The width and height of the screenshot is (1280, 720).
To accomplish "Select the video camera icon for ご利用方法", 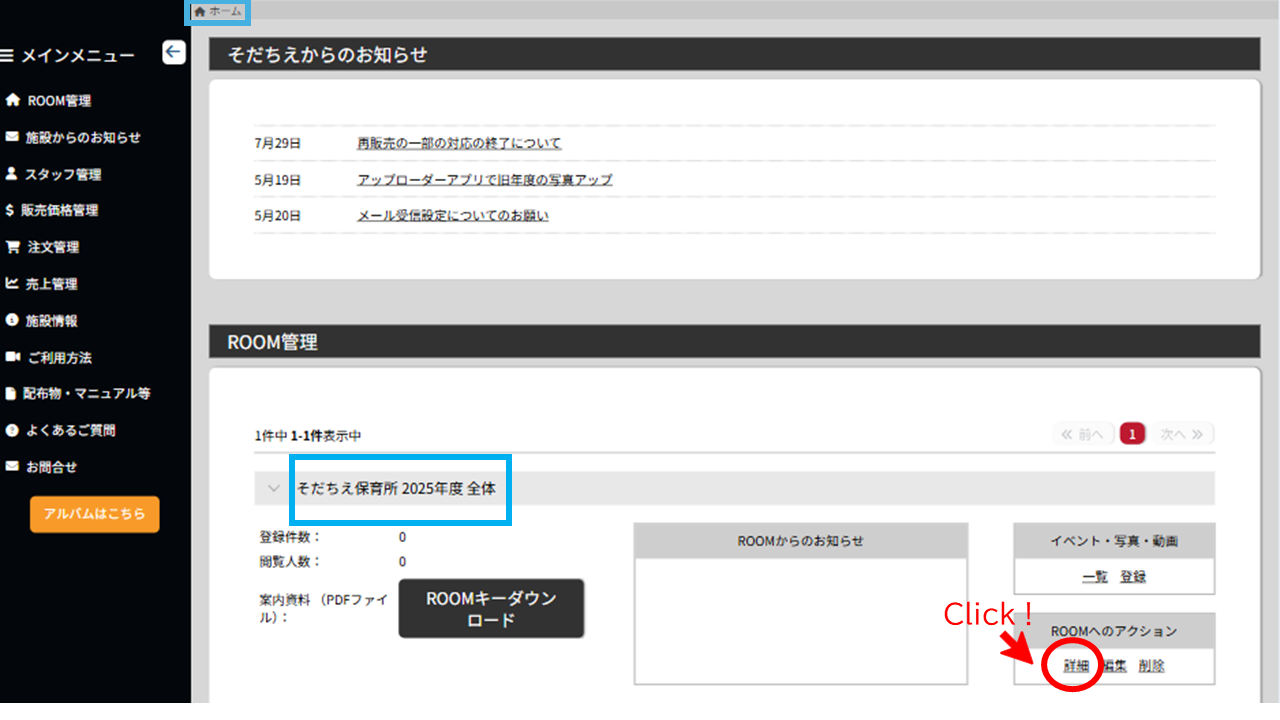I will [x=11, y=357].
